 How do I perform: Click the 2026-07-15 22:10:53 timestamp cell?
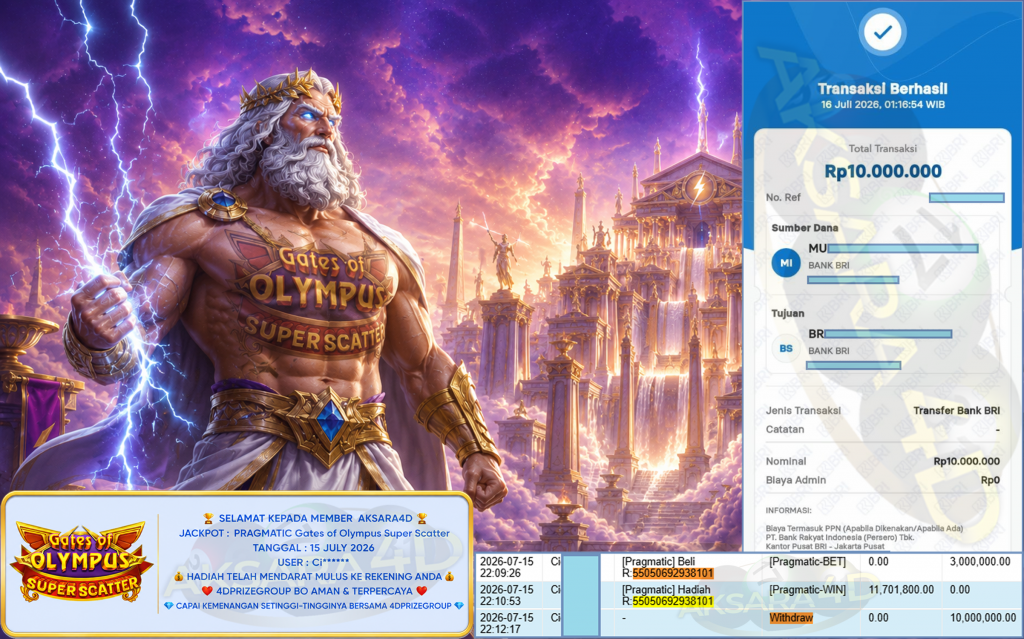507,595
